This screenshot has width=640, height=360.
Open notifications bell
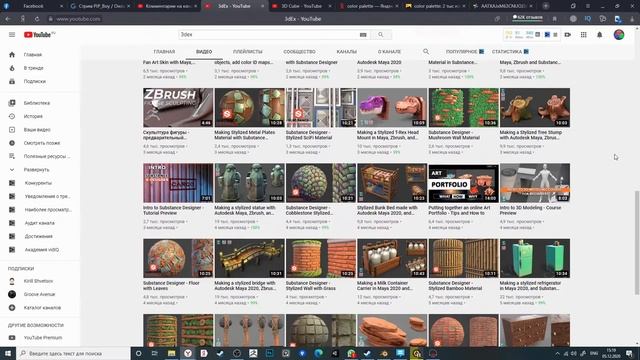[x=600, y=35]
